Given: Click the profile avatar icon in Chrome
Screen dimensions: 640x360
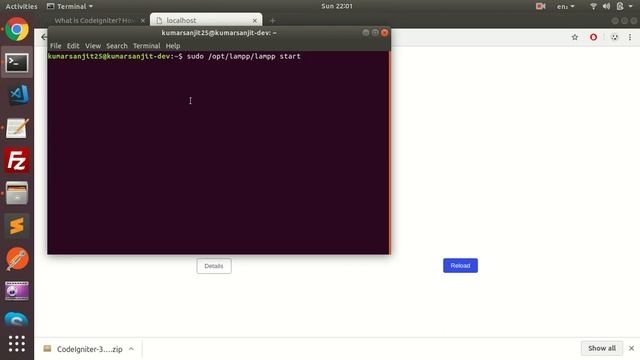Looking at the screenshot, I should tap(614, 37).
